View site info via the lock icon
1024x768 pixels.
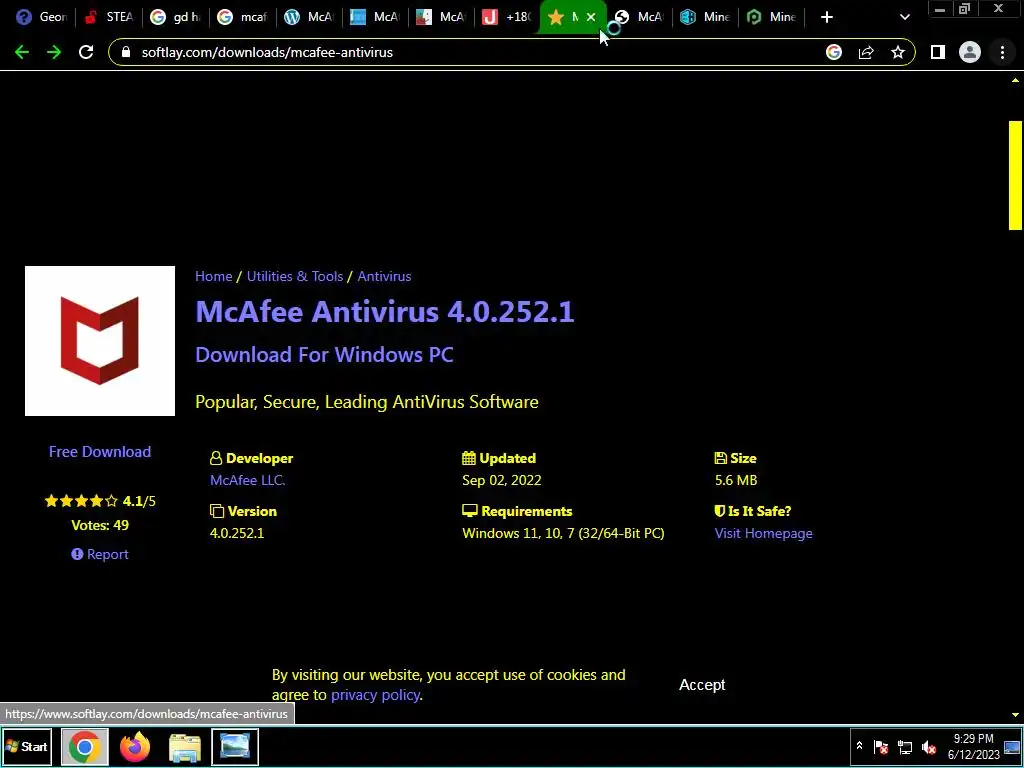pyautogui.click(x=126, y=52)
